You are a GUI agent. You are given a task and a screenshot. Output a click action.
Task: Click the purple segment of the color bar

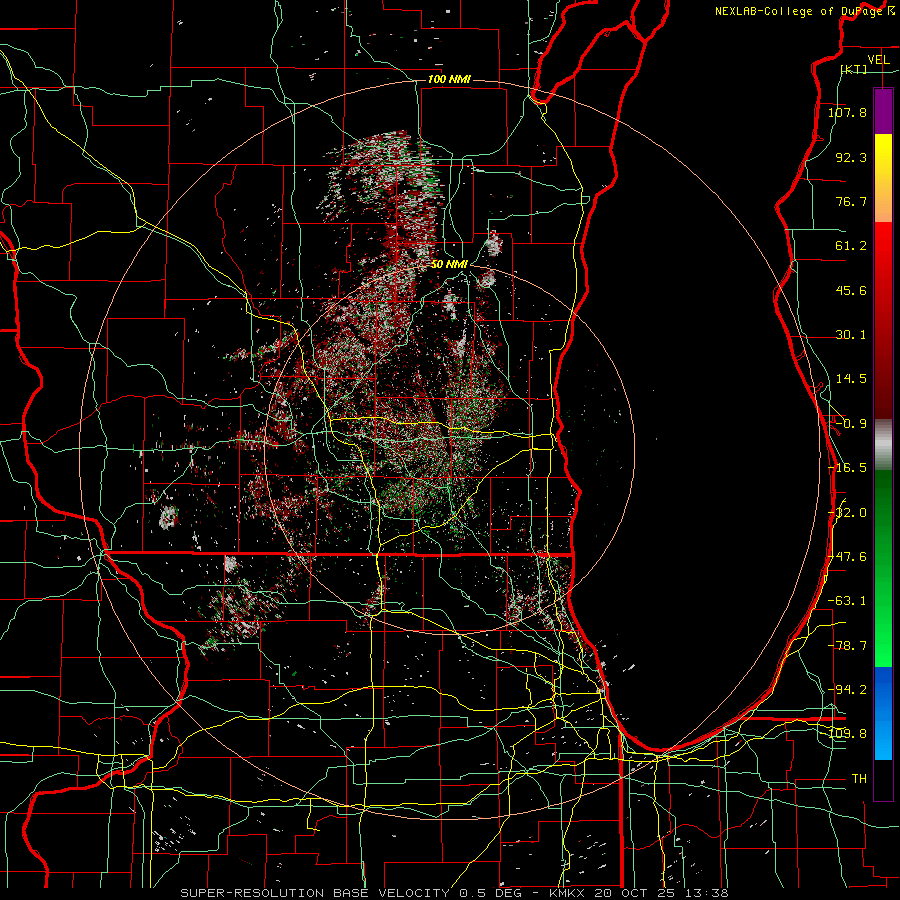[883, 111]
